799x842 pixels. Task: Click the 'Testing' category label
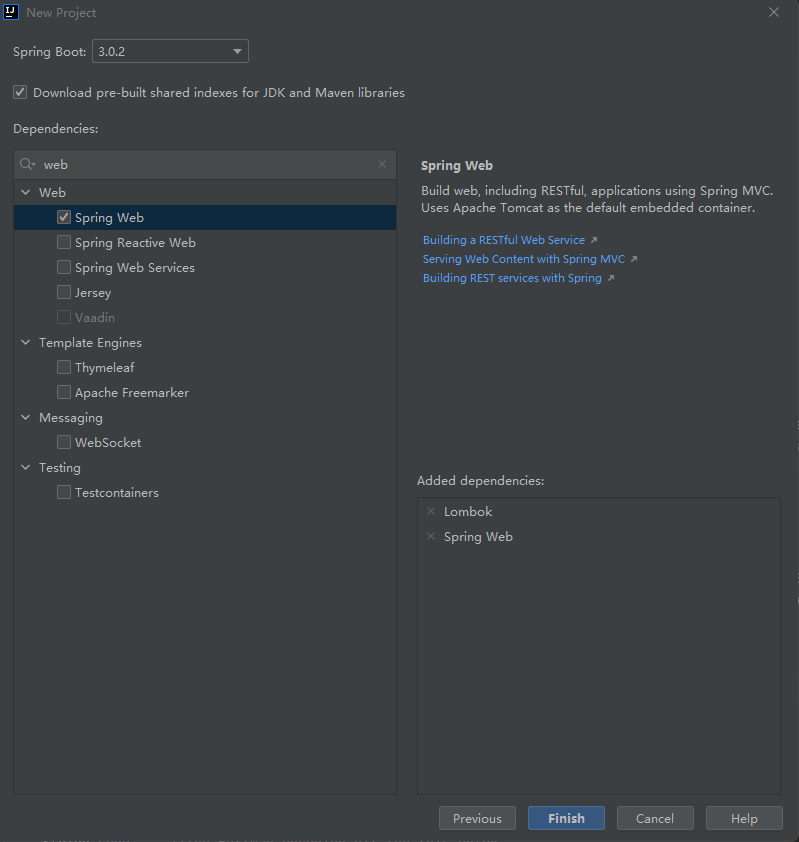[60, 468]
